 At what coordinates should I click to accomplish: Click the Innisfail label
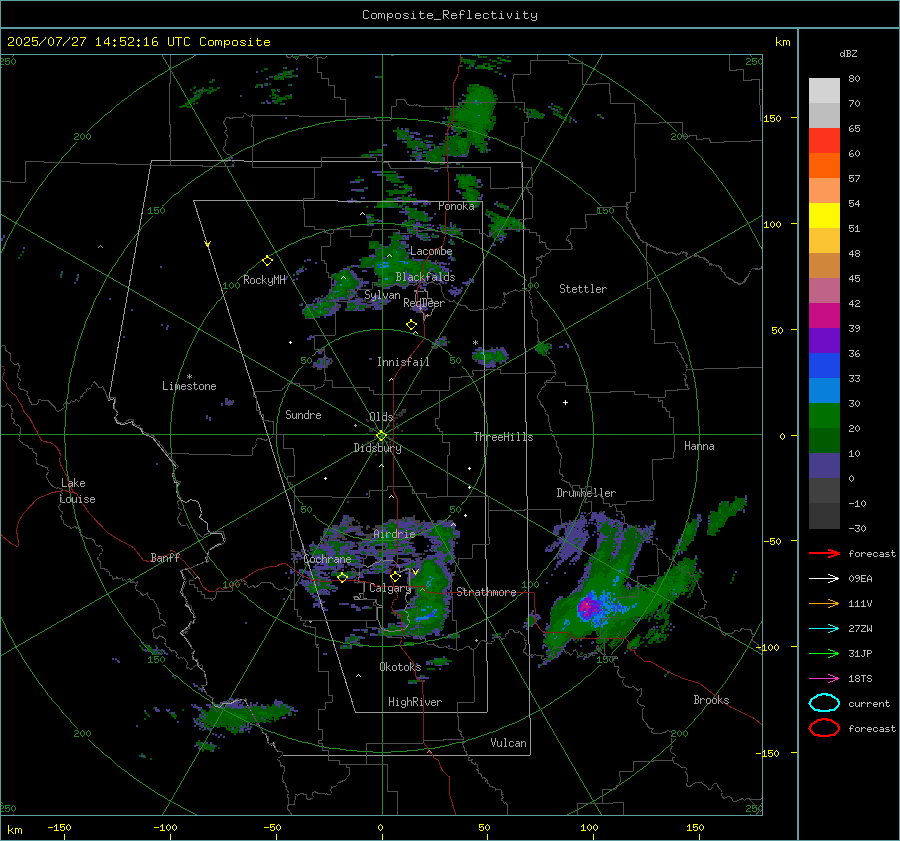(x=403, y=362)
